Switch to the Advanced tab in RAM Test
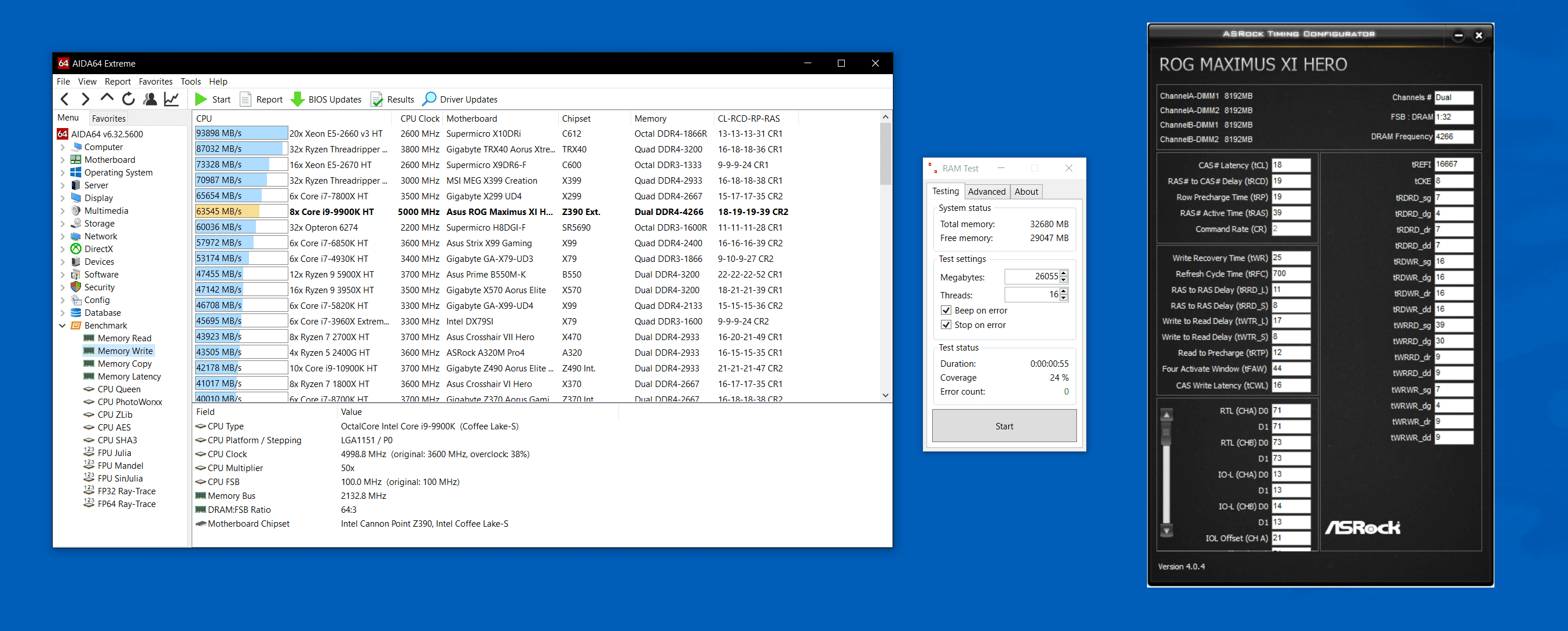The height and width of the screenshot is (631, 1568). (986, 192)
